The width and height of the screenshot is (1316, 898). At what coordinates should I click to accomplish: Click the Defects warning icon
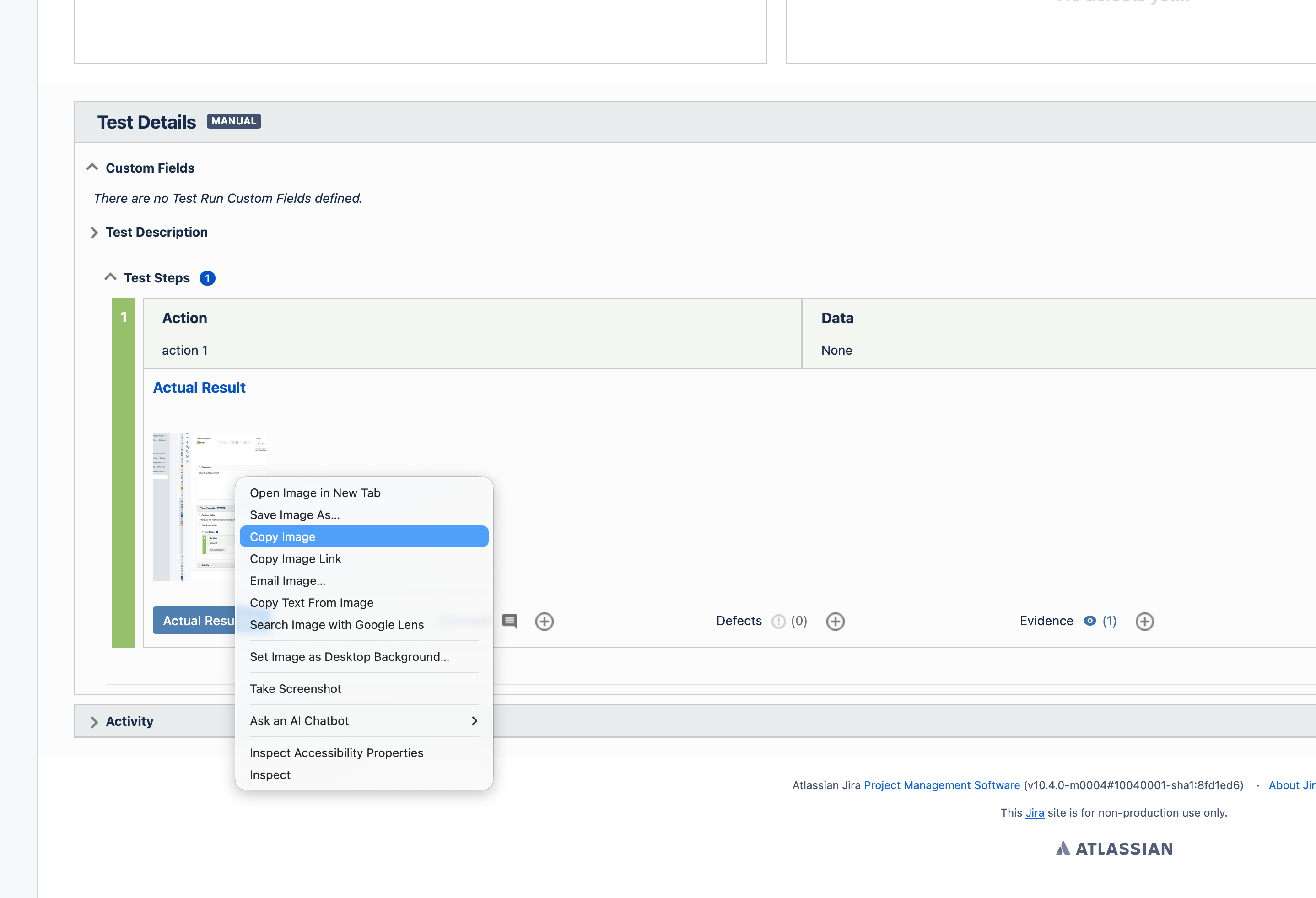pyautogui.click(x=779, y=622)
